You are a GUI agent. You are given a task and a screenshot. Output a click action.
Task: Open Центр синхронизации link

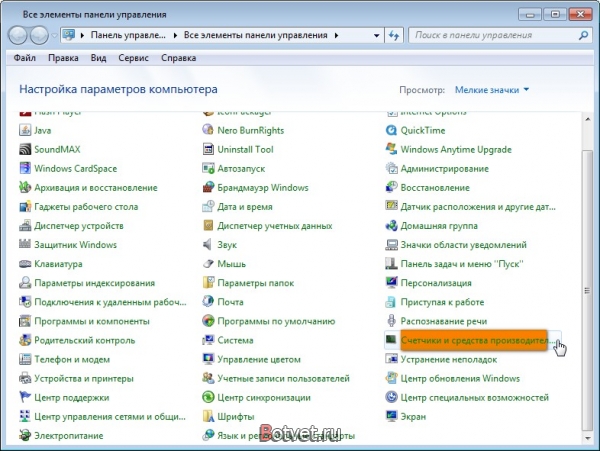(x=264, y=397)
